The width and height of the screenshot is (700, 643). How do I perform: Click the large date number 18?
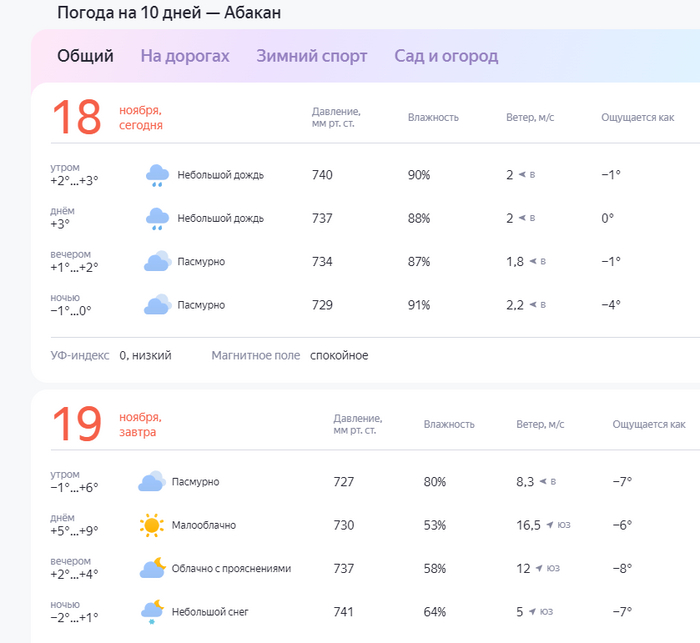tap(77, 117)
